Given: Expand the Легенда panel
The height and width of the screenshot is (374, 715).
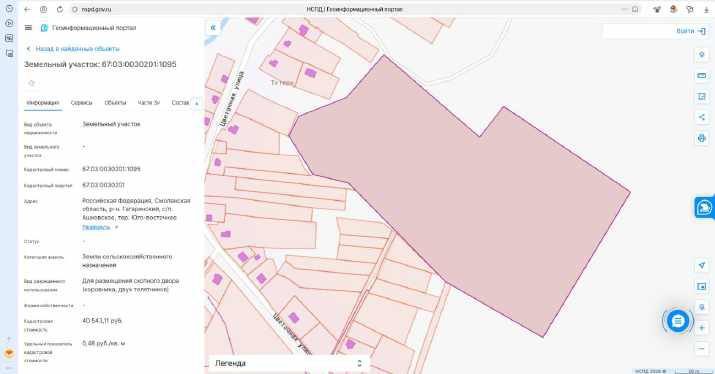Looking at the screenshot, I should (289, 364).
